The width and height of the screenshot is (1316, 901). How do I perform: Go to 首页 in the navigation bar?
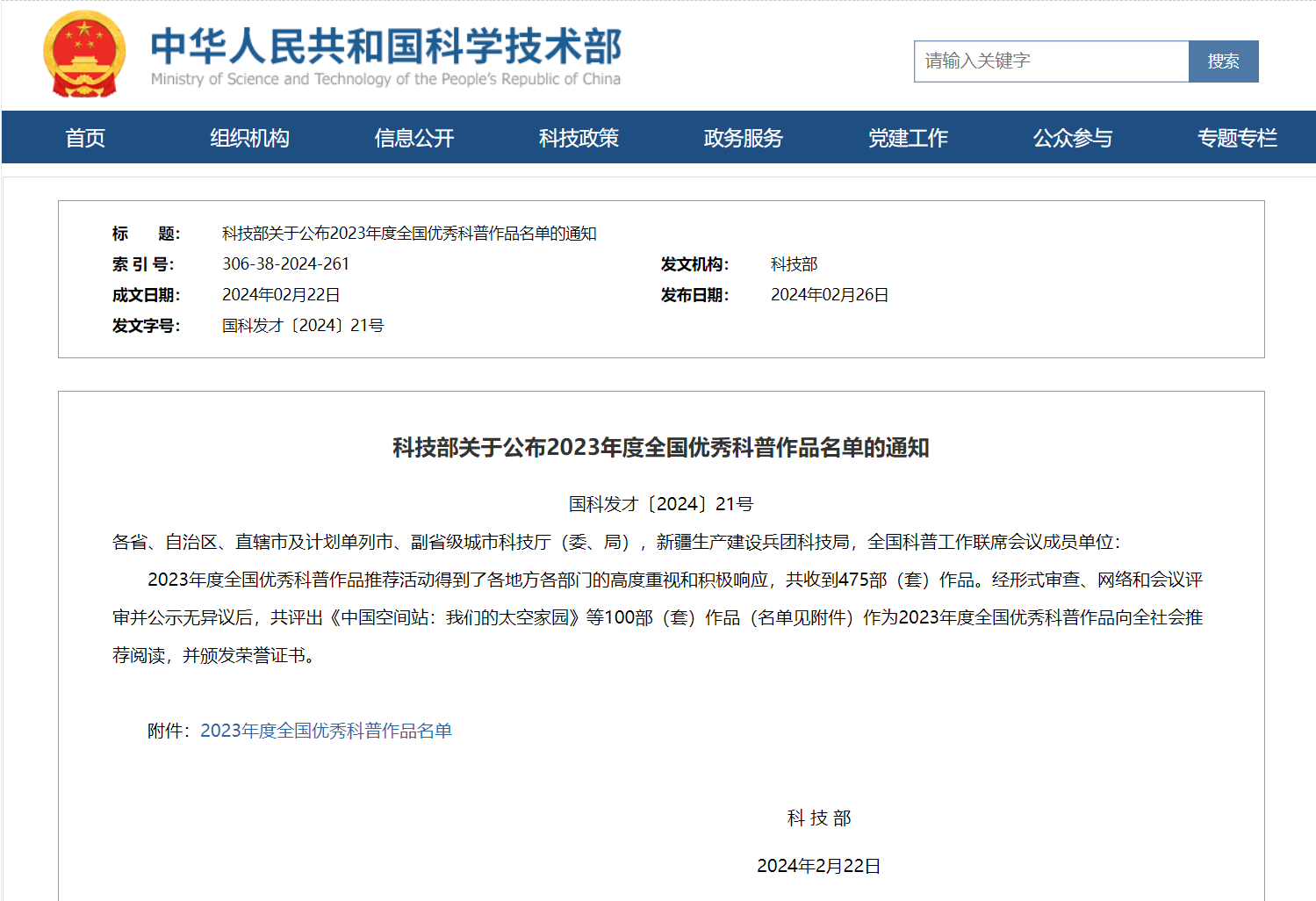[85, 138]
